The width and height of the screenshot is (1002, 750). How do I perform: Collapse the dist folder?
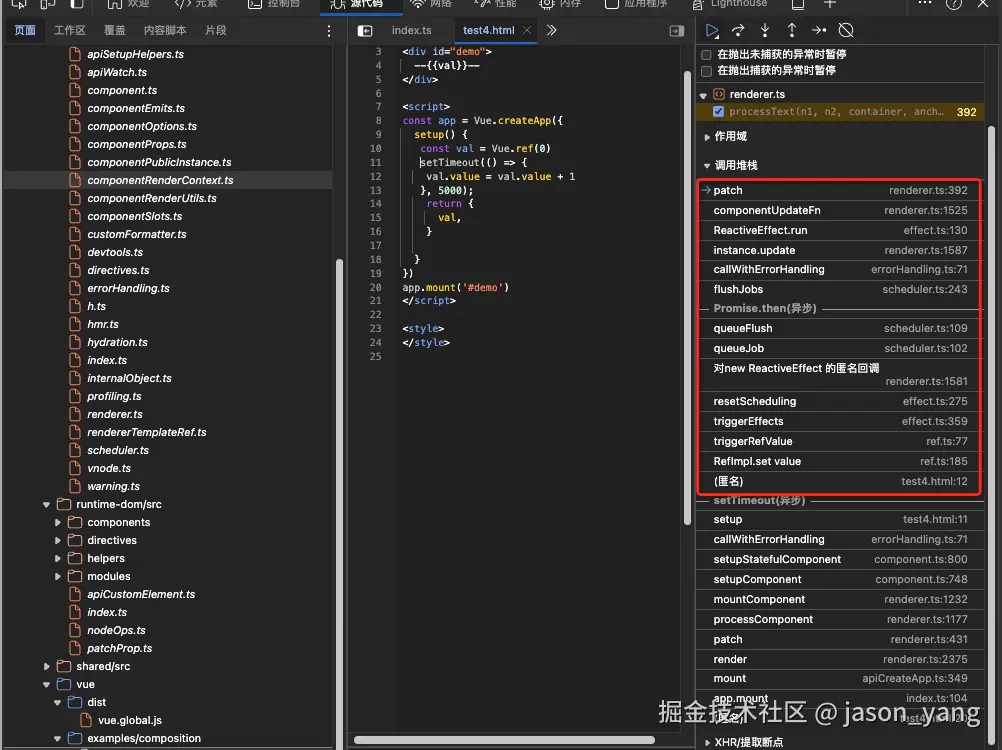58,703
